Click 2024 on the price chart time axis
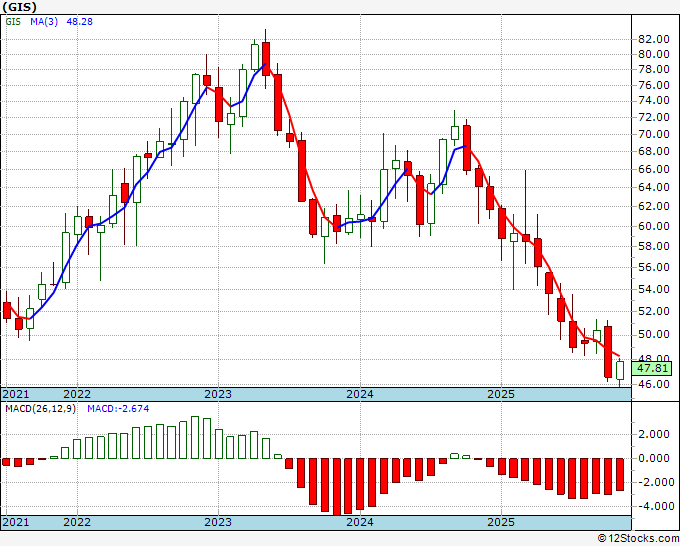The image size is (680, 546). 360,394
